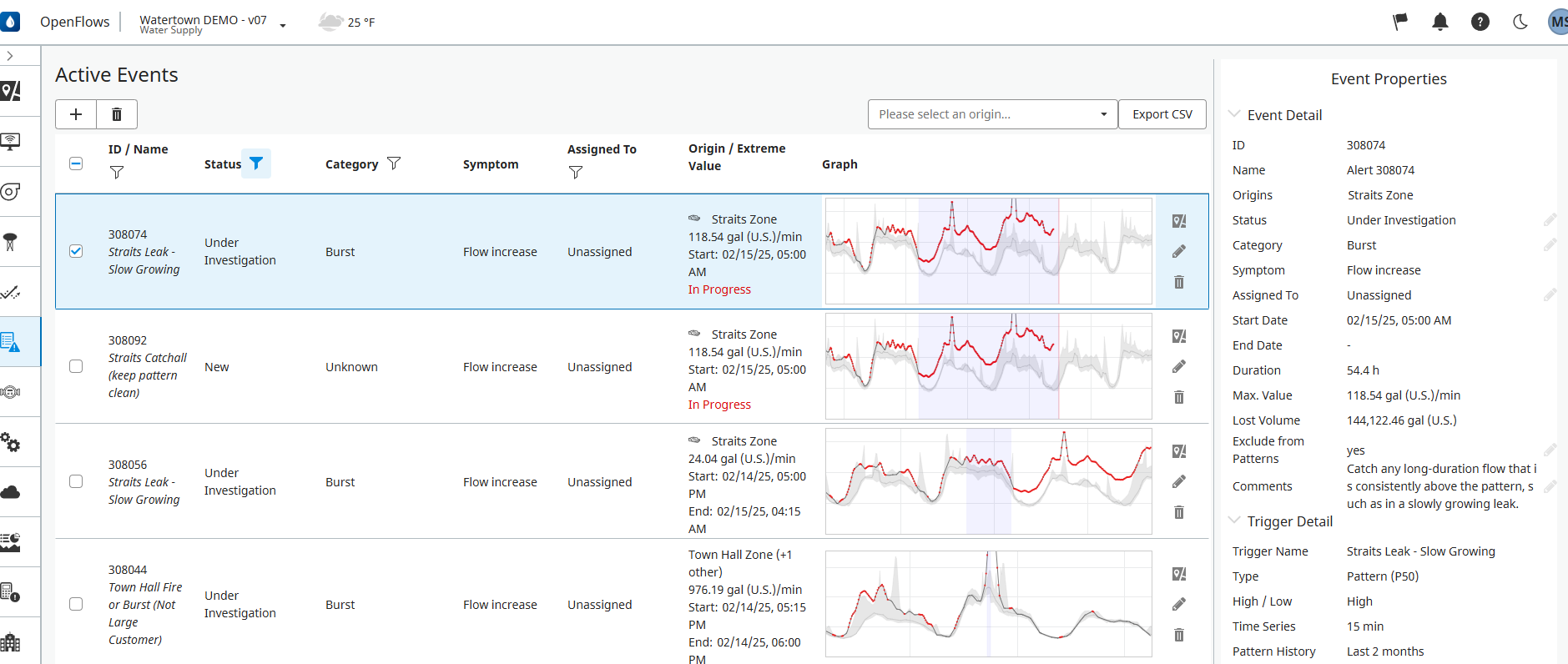Show event 308074 on map icon
1568x664 pixels.
point(1178,221)
